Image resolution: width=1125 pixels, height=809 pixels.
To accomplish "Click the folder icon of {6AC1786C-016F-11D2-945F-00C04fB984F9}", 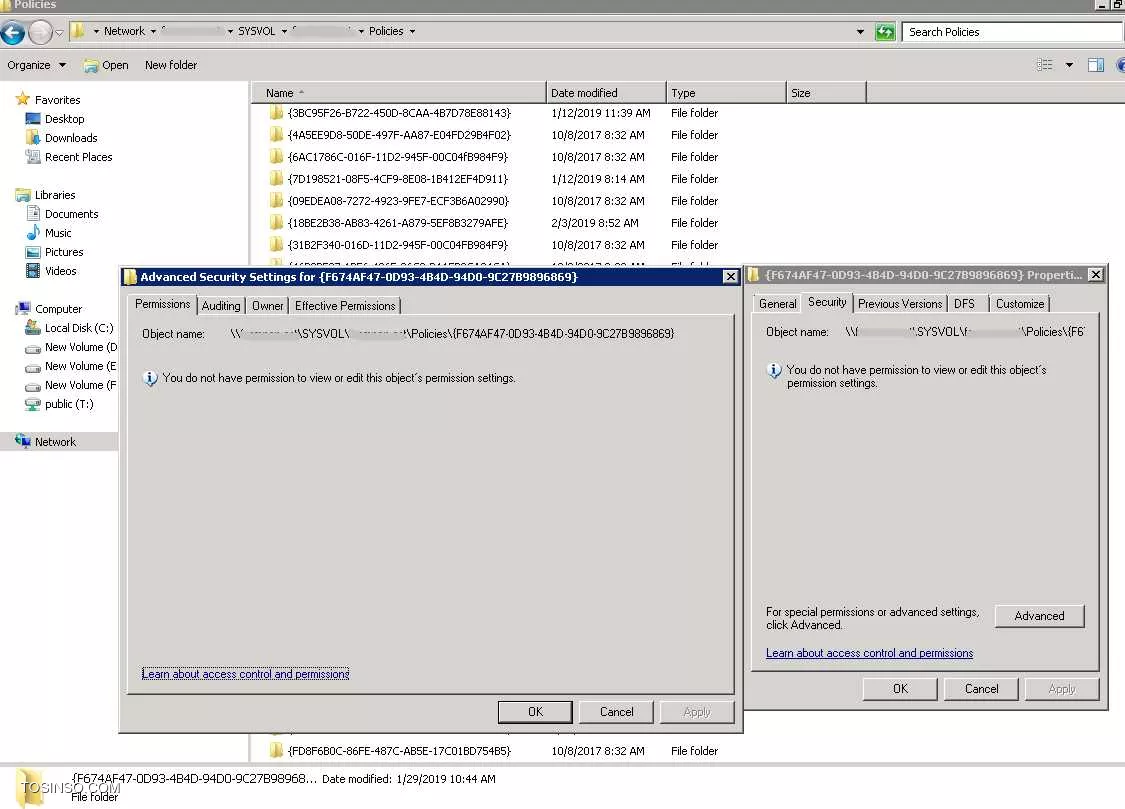I will (x=276, y=156).
